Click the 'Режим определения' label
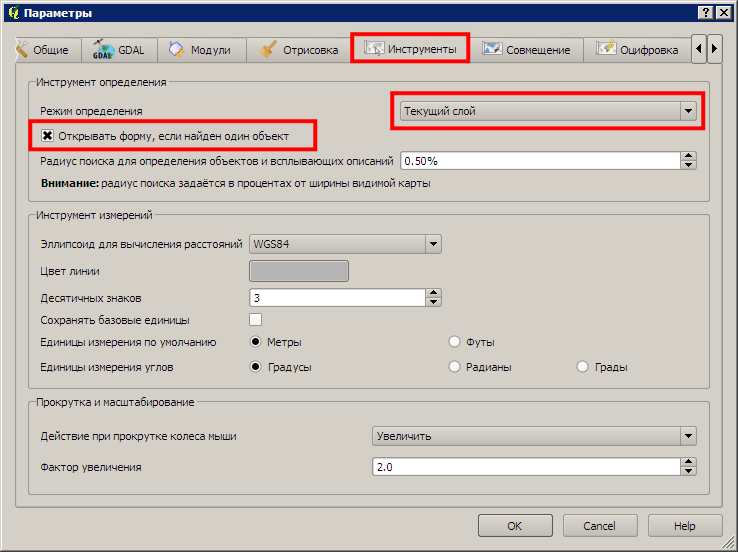Image resolution: width=738 pixels, height=552 pixels. point(91,112)
